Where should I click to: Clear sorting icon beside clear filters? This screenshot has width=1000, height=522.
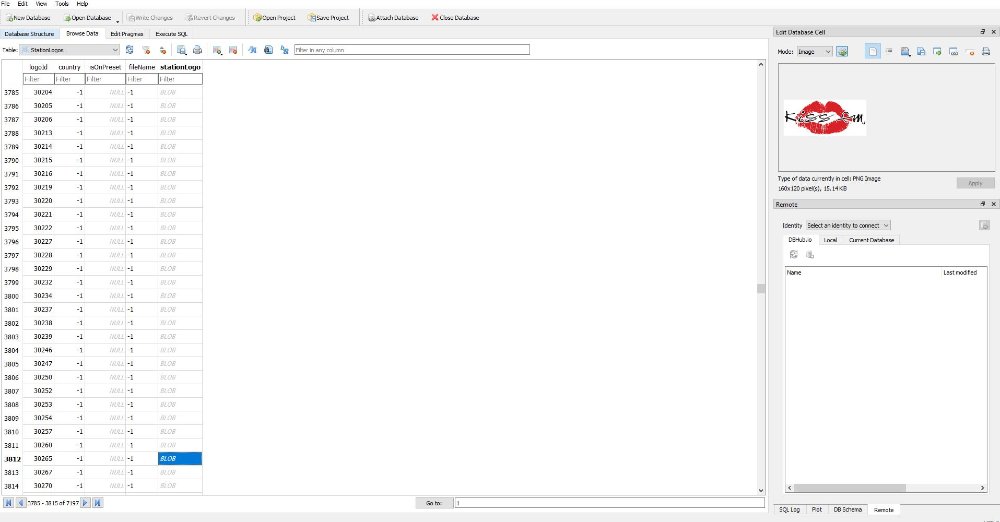click(163, 50)
